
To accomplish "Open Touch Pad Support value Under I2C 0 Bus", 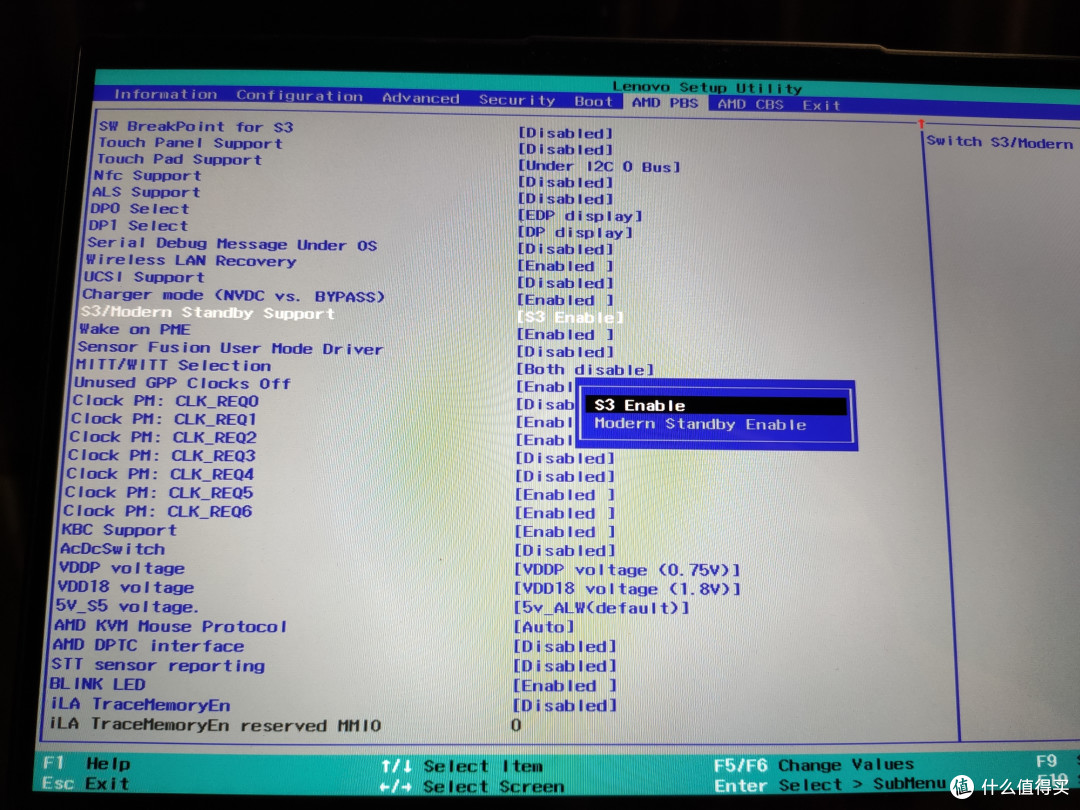I will tap(599, 167).
